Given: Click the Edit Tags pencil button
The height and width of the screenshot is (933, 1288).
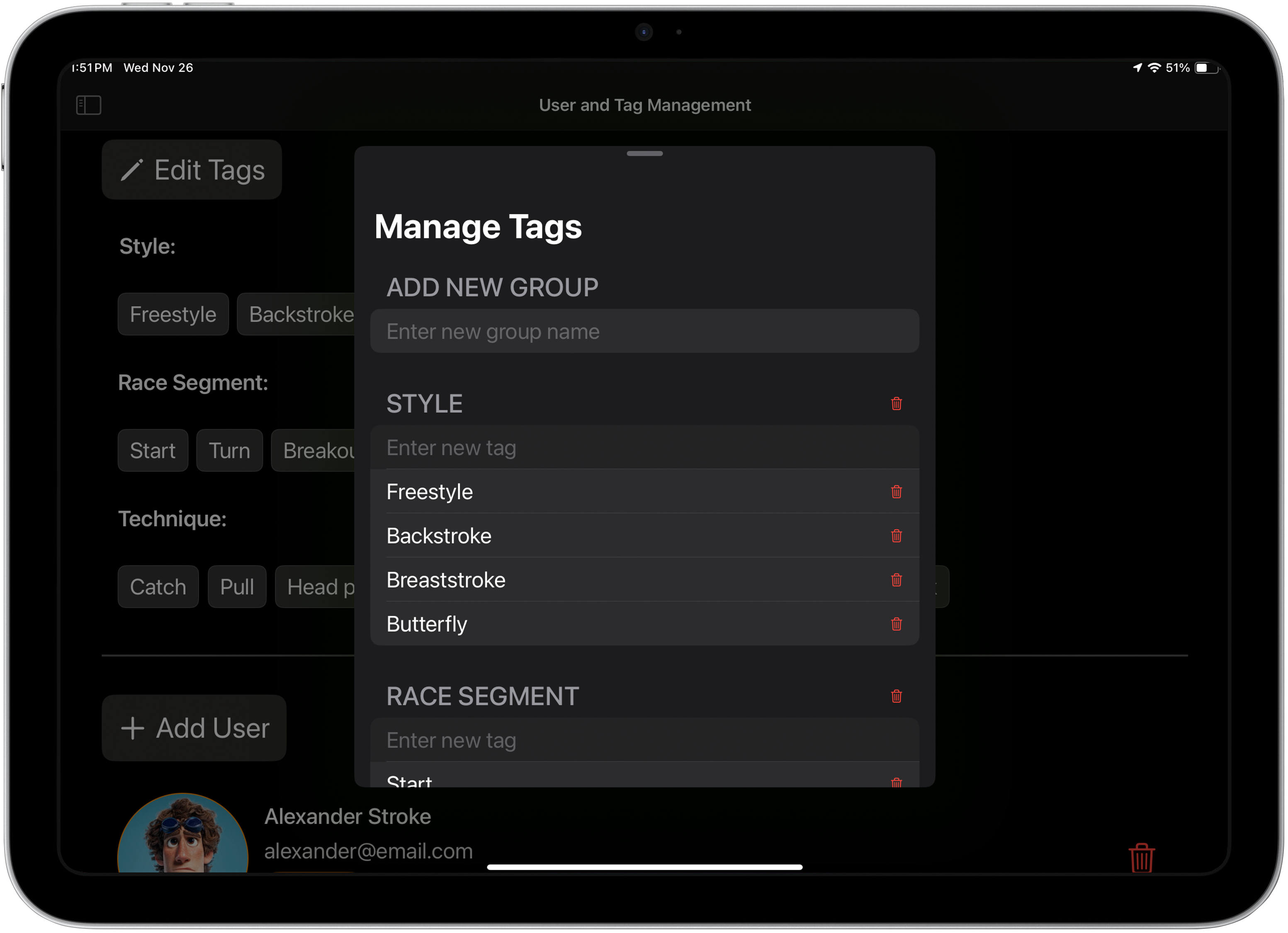Looking at the screenshot, I should coord(192,170).
